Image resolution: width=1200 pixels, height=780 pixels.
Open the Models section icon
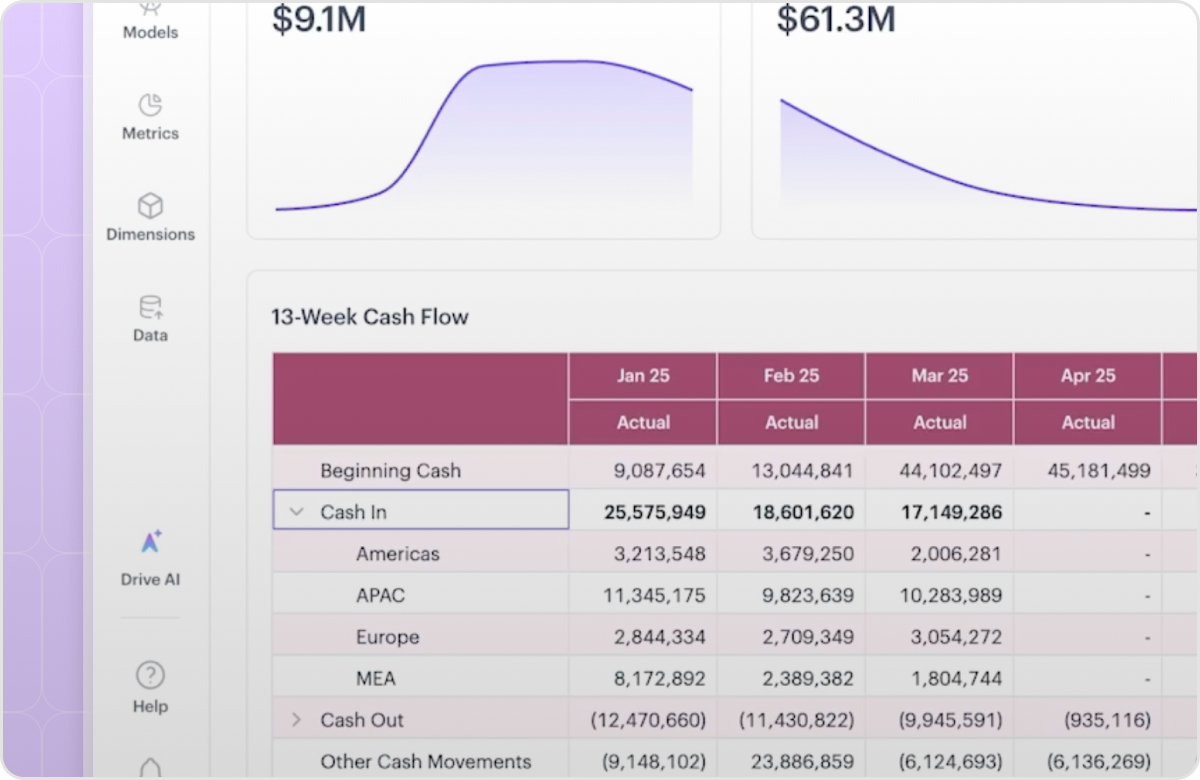coord(150,8)
